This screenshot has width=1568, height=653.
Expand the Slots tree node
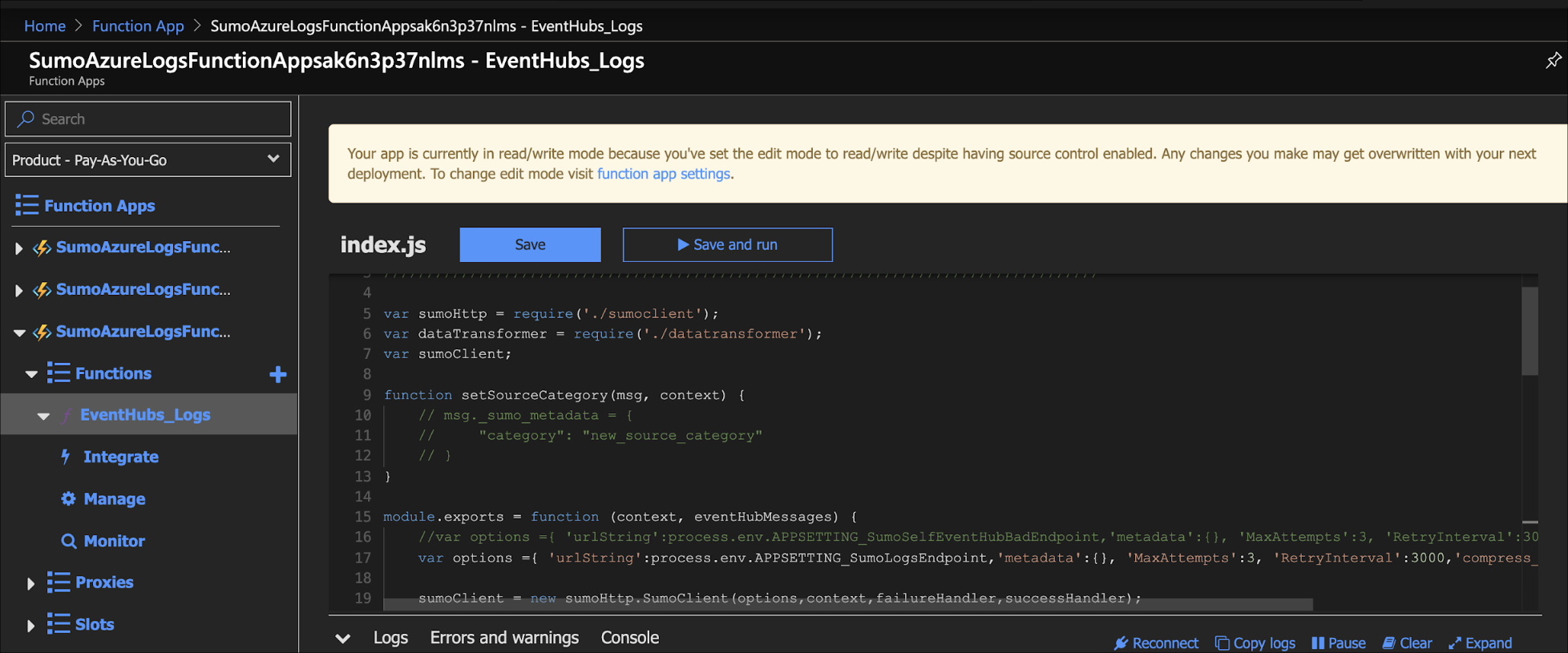click(x=30, y=625)
